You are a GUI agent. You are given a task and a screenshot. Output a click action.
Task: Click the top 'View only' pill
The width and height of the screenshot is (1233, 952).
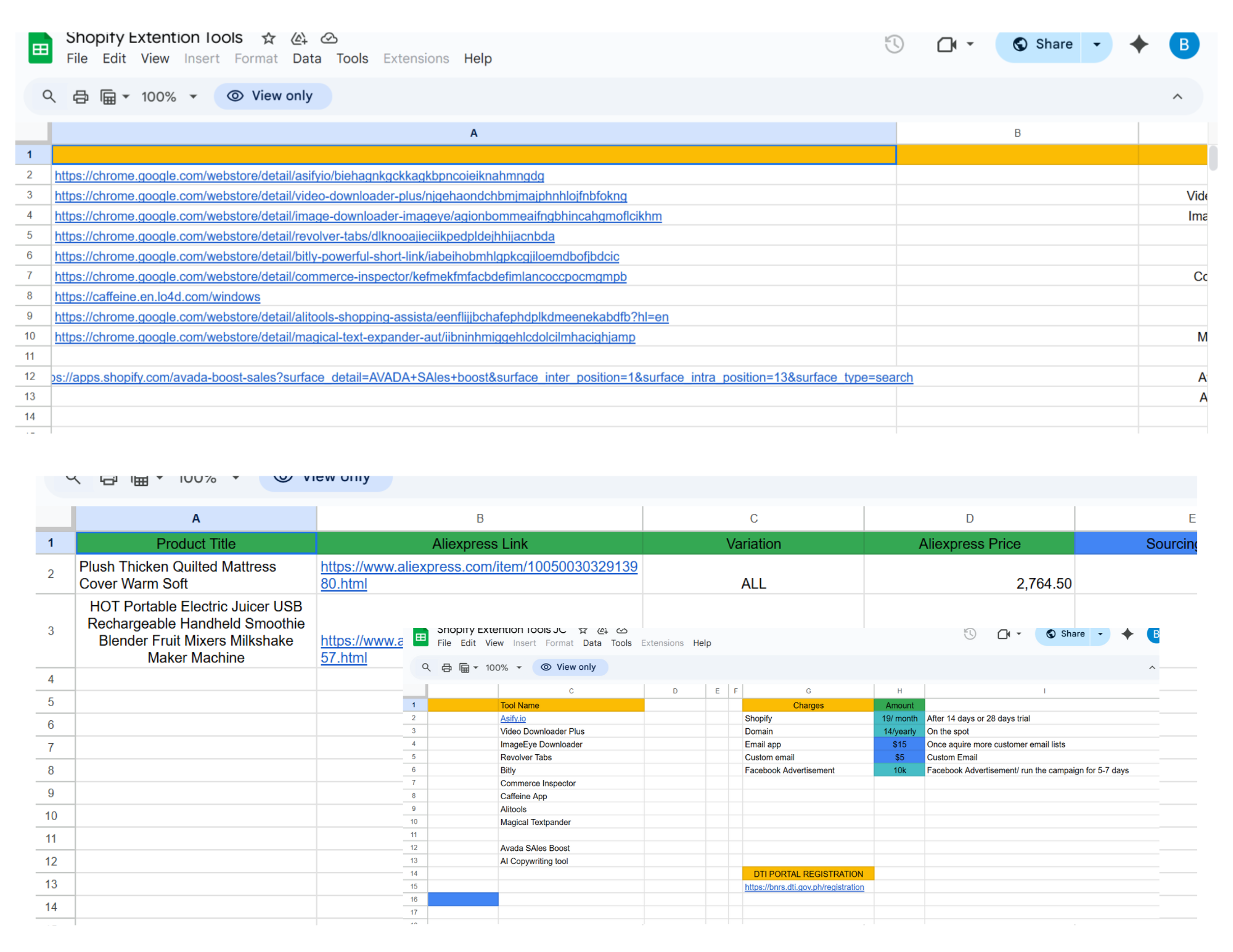point(272,96)
